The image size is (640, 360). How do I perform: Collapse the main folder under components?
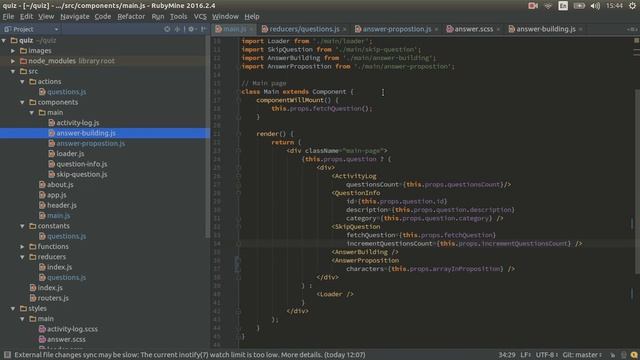pos(32,112)
